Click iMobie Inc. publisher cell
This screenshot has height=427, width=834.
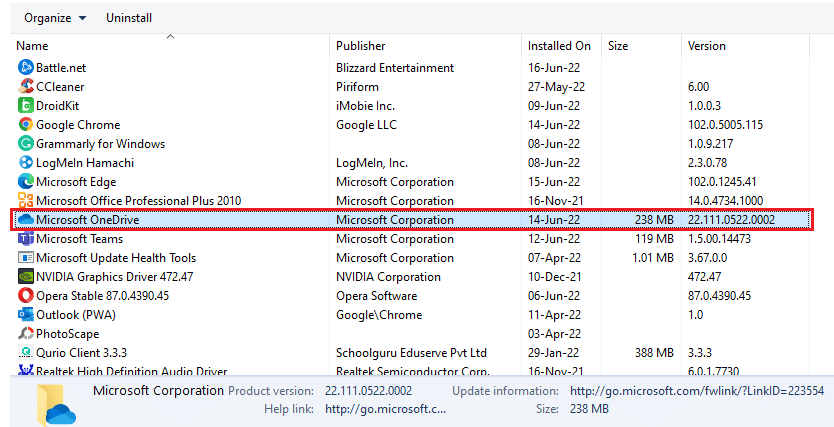pyautogui.click(x=365, y=106)
